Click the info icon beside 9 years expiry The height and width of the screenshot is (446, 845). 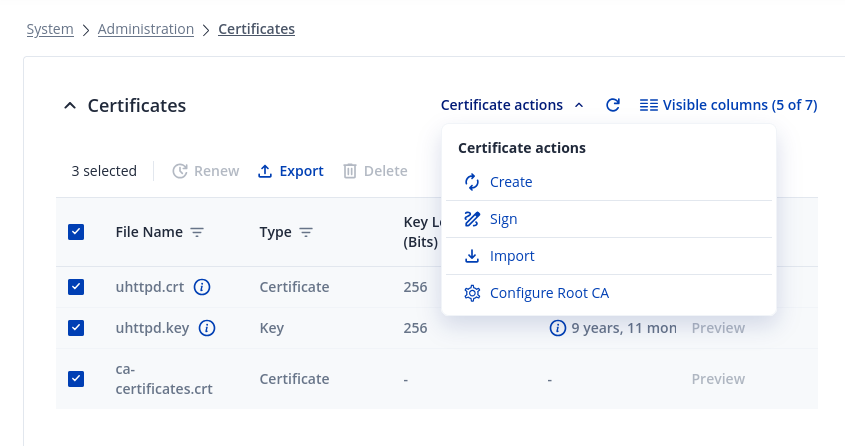tap(558, 328)
